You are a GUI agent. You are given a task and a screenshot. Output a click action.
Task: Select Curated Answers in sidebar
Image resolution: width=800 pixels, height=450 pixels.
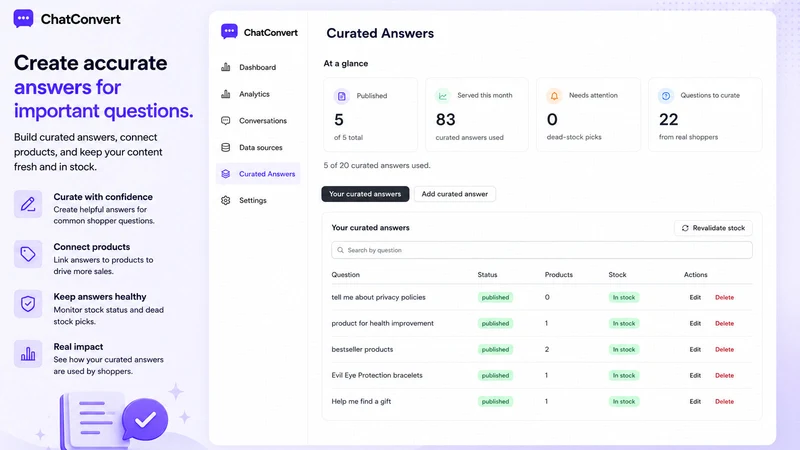258,174
